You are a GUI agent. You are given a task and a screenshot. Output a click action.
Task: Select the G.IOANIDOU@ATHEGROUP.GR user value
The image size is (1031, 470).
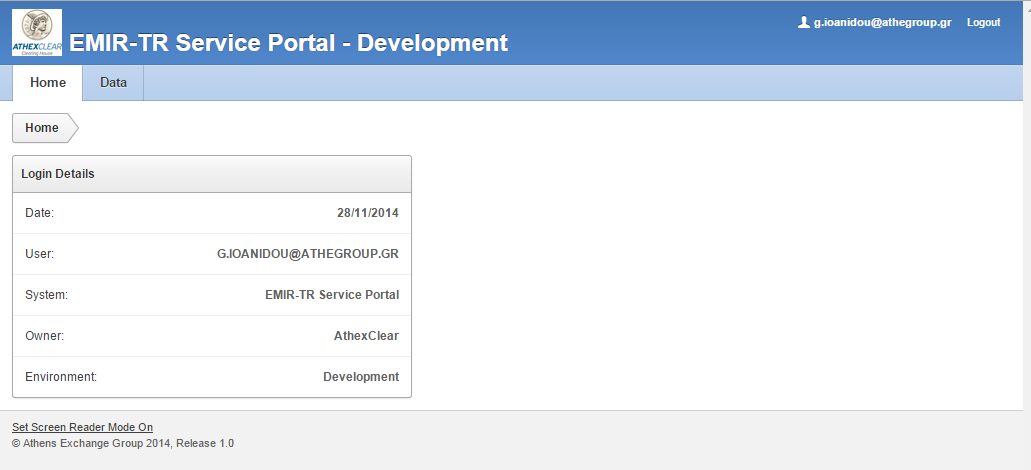pyautogui.click(x=308, y=254)
